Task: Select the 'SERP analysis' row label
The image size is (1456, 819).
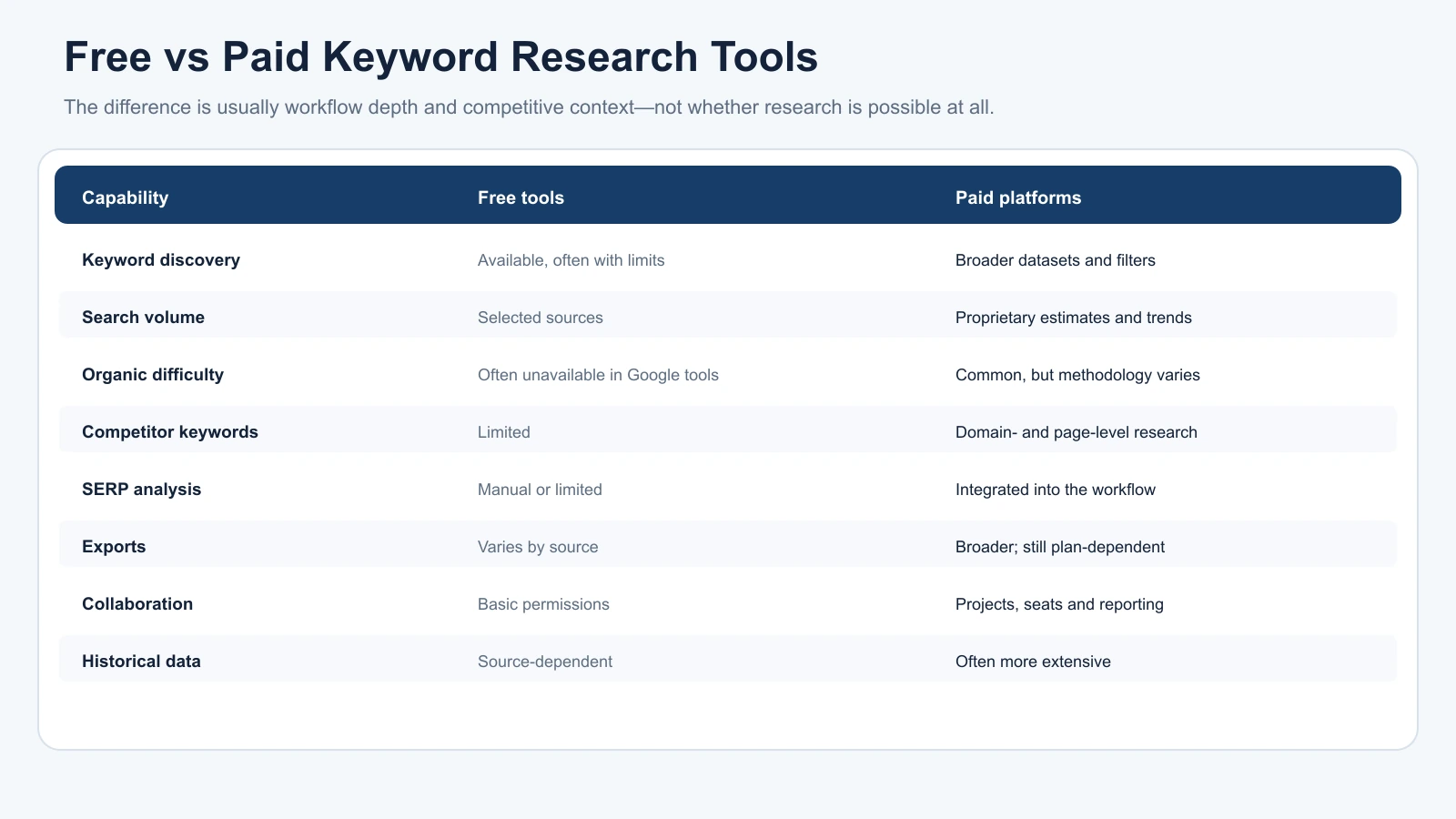Action: pos(141,490)
